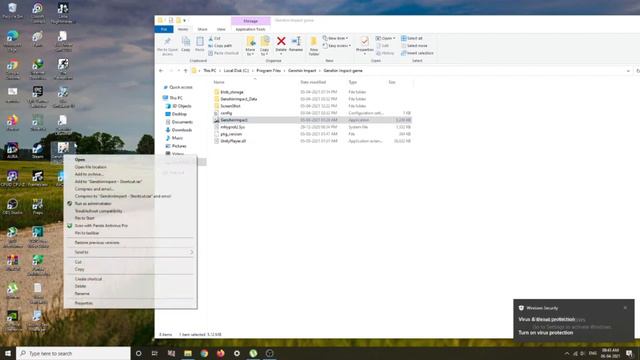
Task: Click Local Disk (C:) in address path
Action: [236, 71]
